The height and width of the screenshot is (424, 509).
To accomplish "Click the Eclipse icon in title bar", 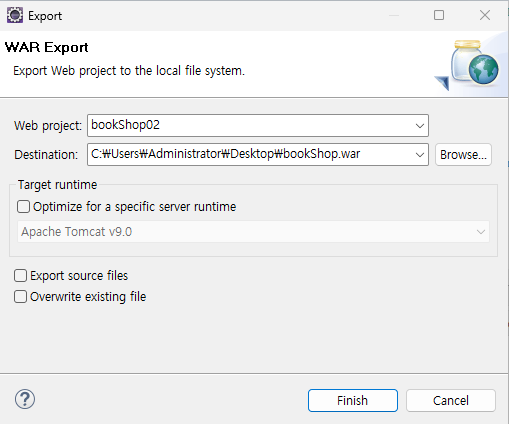I will pyautogui.click(x=15, y=15).
